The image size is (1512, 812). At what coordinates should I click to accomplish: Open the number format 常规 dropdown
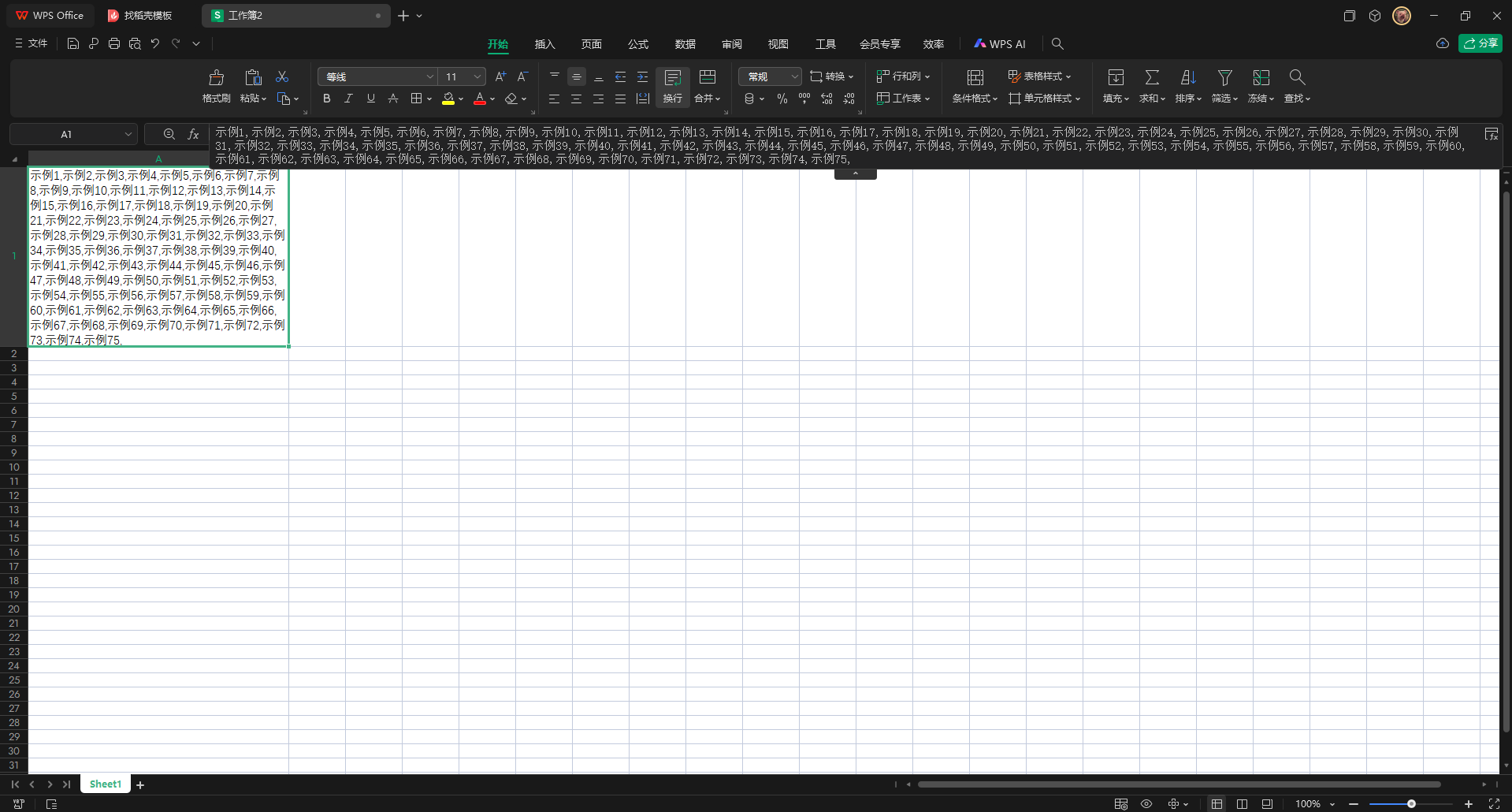[794, 76]
